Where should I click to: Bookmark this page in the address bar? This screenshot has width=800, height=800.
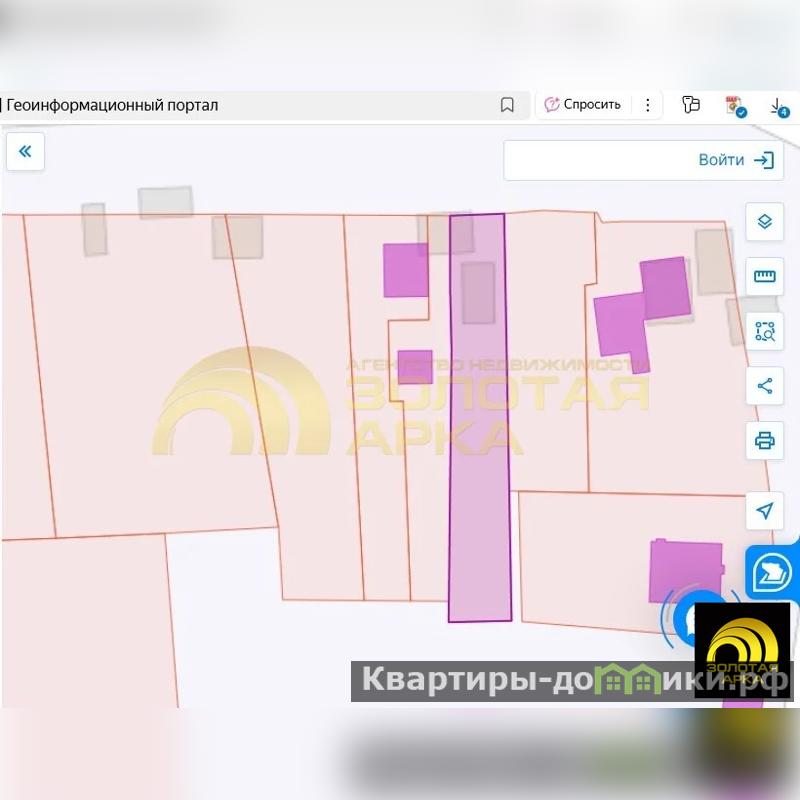(507, 105)
